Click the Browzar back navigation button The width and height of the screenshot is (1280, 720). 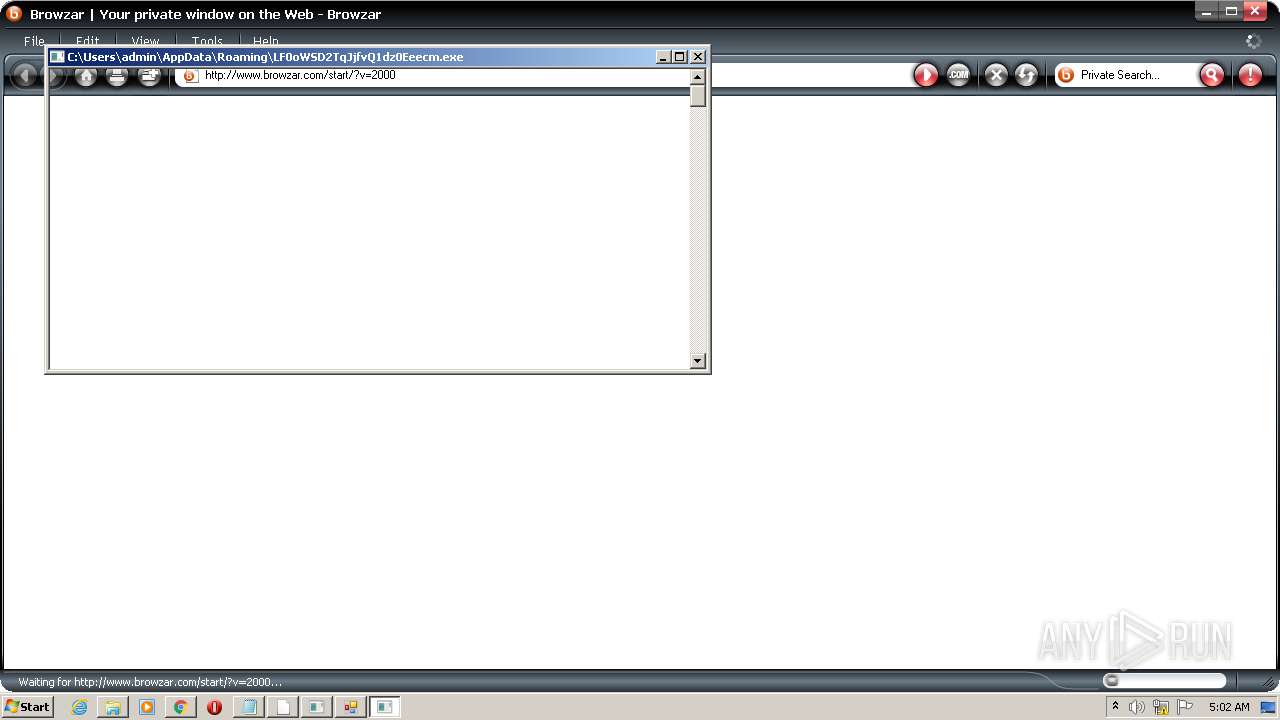pyautogui.click(x=25, y=75)
